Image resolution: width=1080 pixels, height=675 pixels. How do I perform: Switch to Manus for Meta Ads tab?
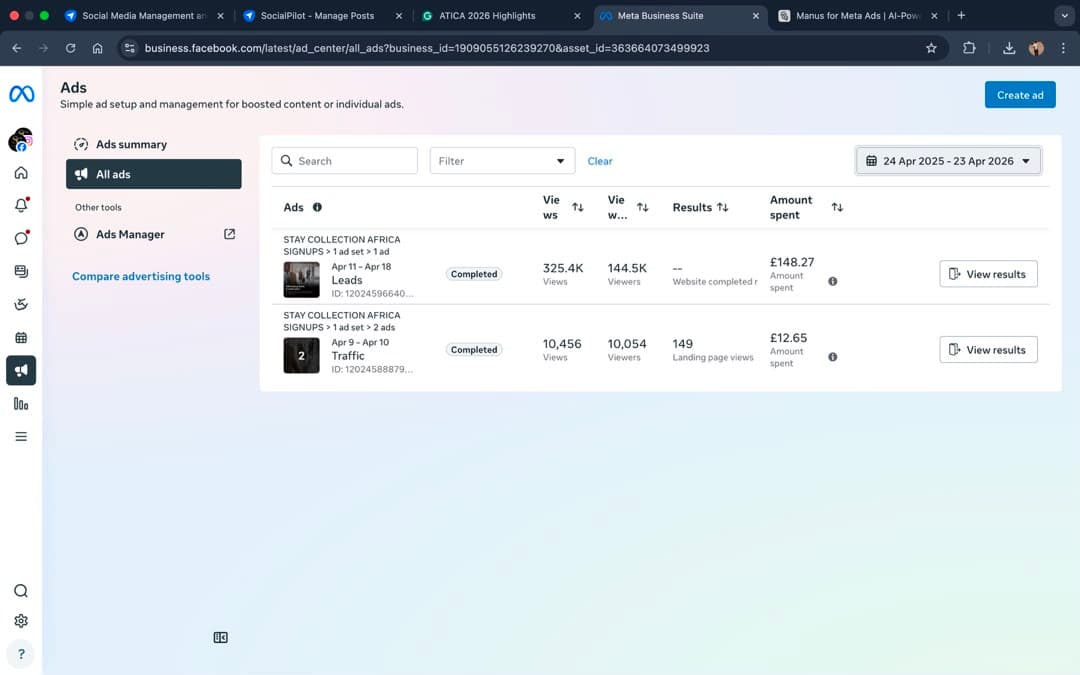(x=858, y=16)
